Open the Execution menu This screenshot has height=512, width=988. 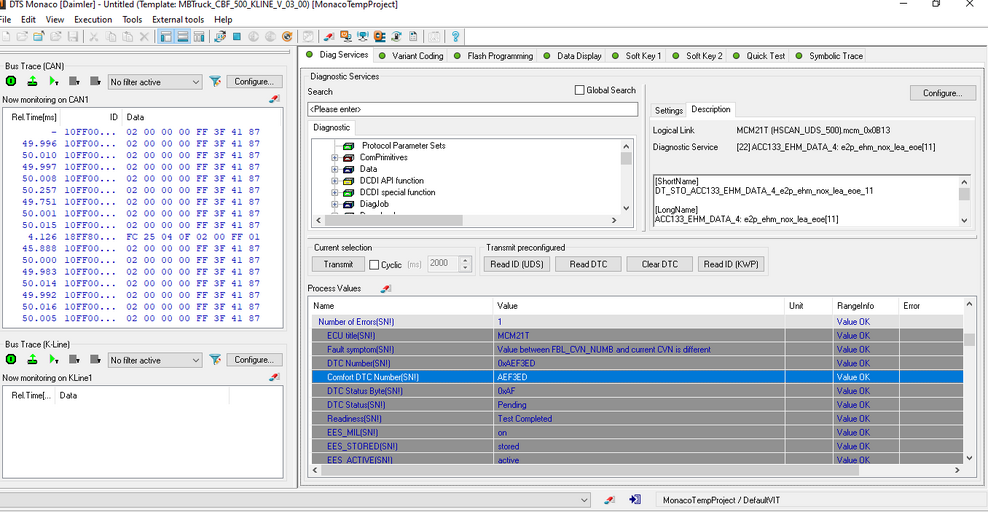point(93,20)
